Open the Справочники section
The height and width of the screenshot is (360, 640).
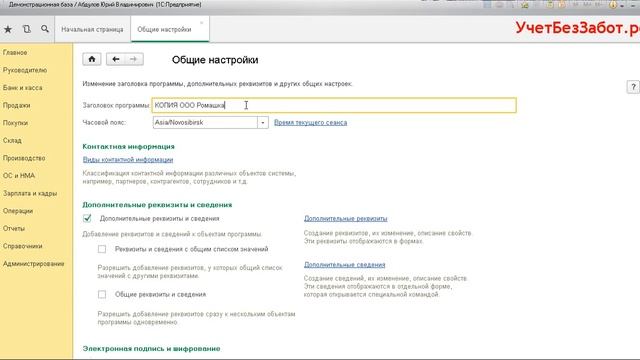coord(22,246)
